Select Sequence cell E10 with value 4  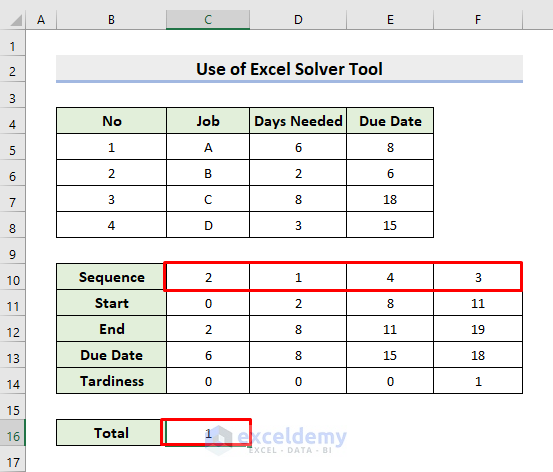coord(390,277)
